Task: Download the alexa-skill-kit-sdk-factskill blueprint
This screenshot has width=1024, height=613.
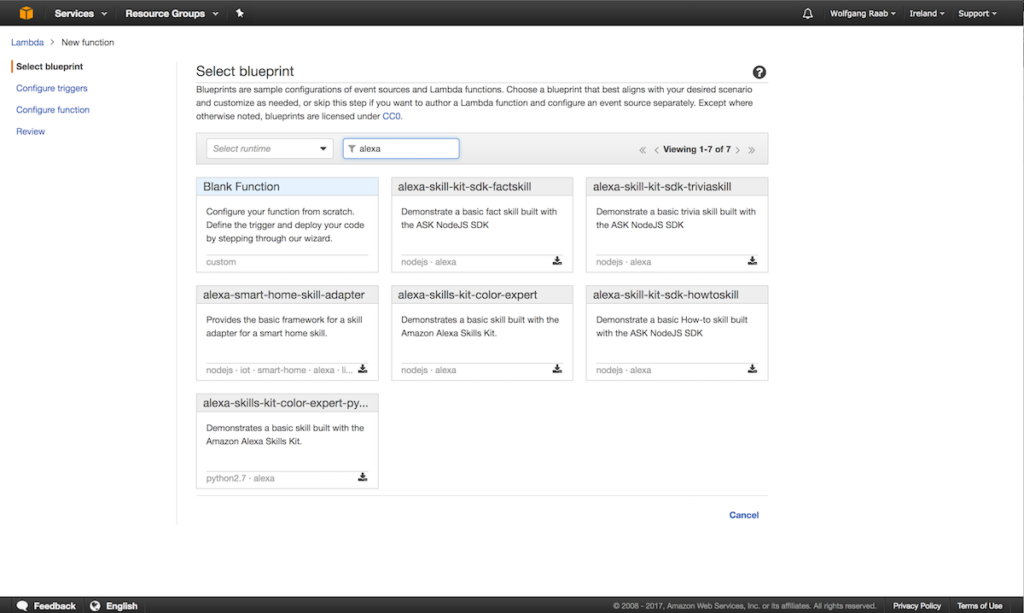Action: pyautogui.click(x=557, y=261)
